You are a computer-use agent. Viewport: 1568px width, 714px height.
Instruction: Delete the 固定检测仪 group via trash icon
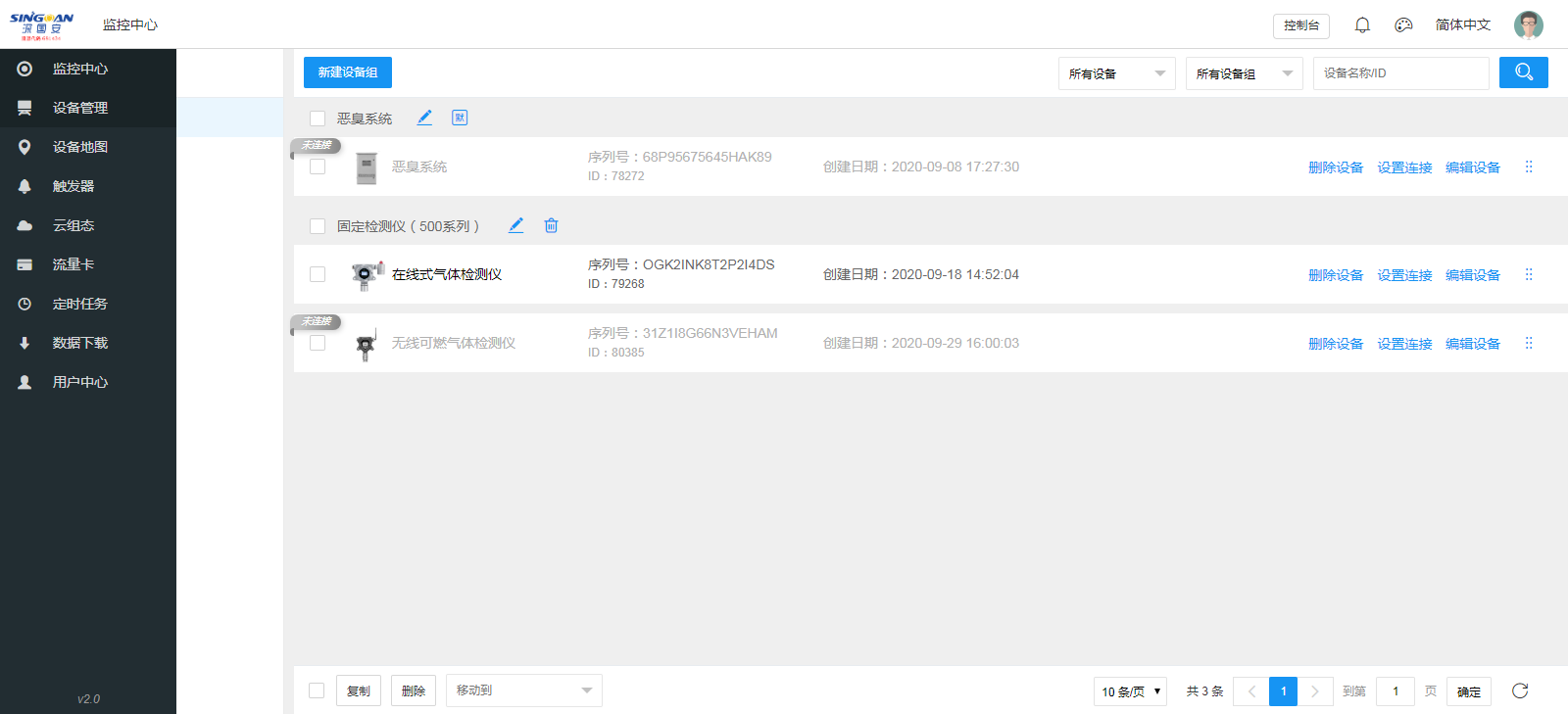[x=551, y=225]
